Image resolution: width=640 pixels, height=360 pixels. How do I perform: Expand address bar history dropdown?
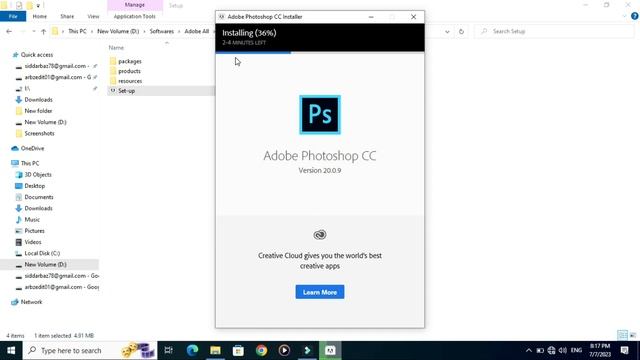(x=447, y=31)
